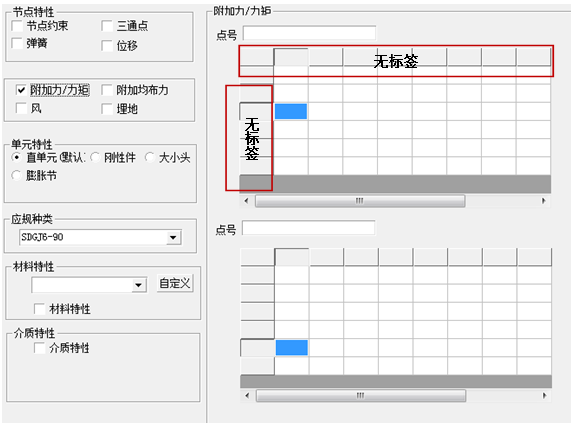Open the SDGJ6-90 应规种类 dropdown
The width and height of the screenshot is (571, 425).
[x=173, y=237]
